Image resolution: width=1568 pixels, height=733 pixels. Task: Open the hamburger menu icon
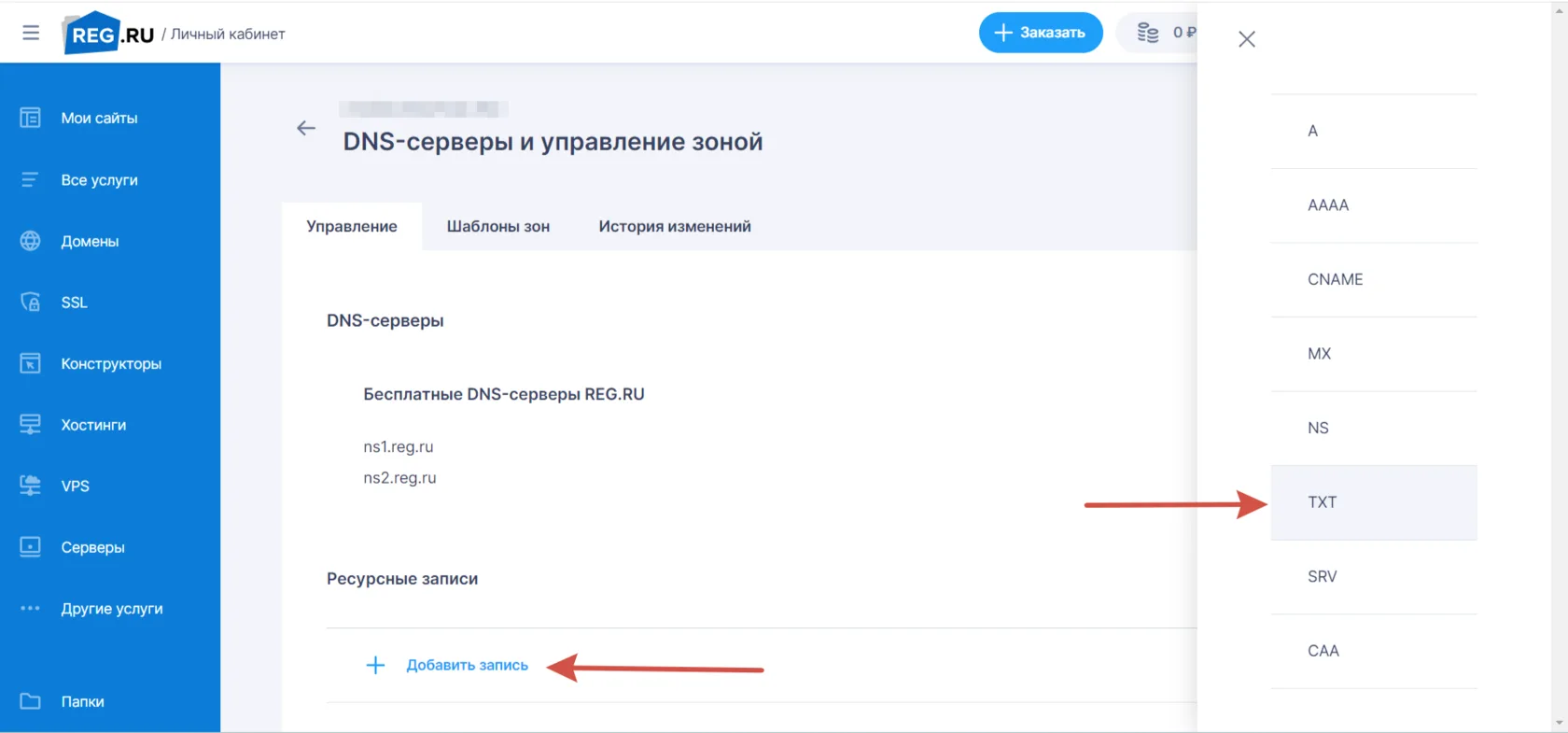click(x=31, y=33)
